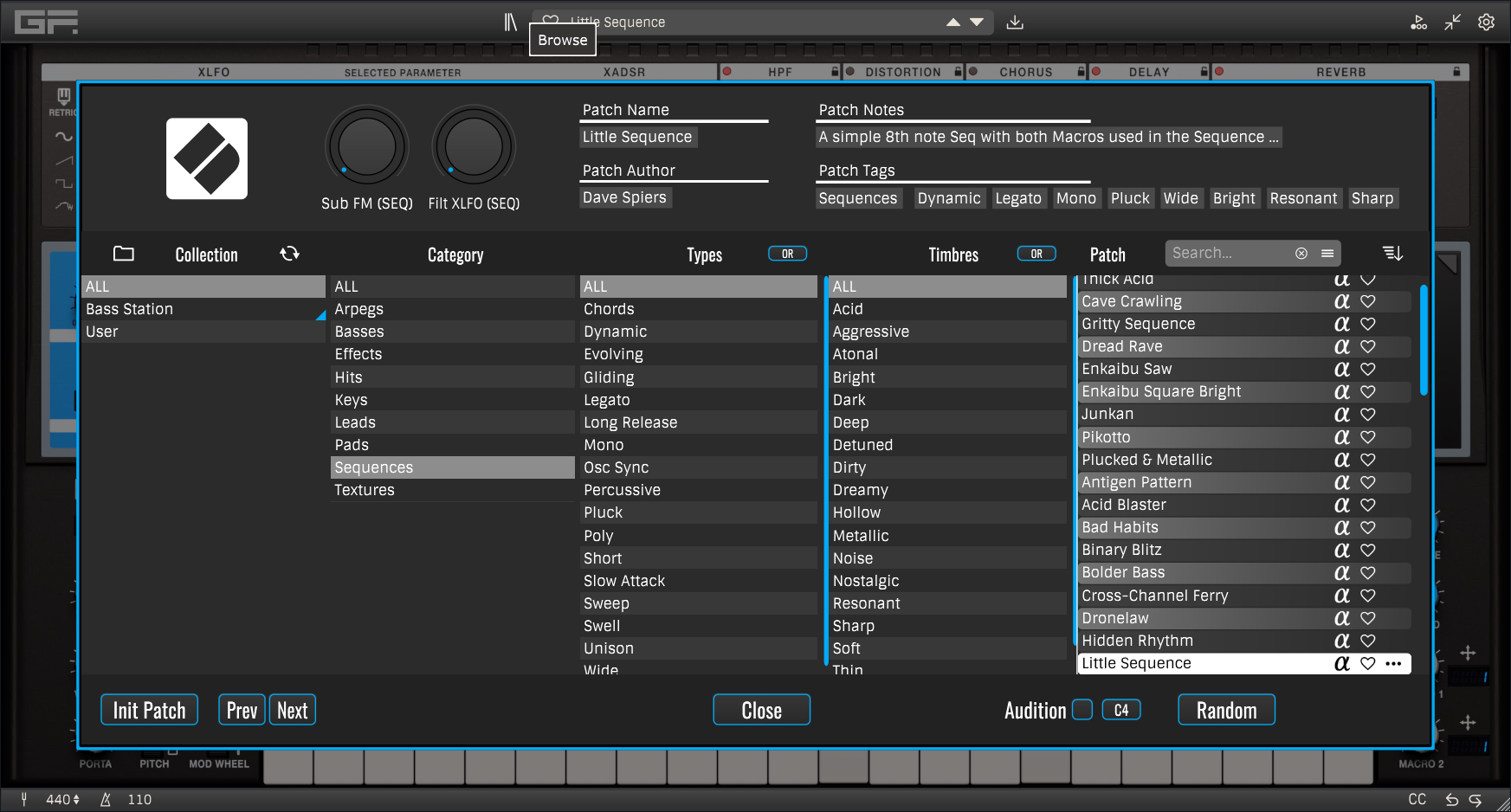The height and width of the screenshot is (812, 1511).
Task: Toggle the Types OR filter mode
Action: (787, 254)
